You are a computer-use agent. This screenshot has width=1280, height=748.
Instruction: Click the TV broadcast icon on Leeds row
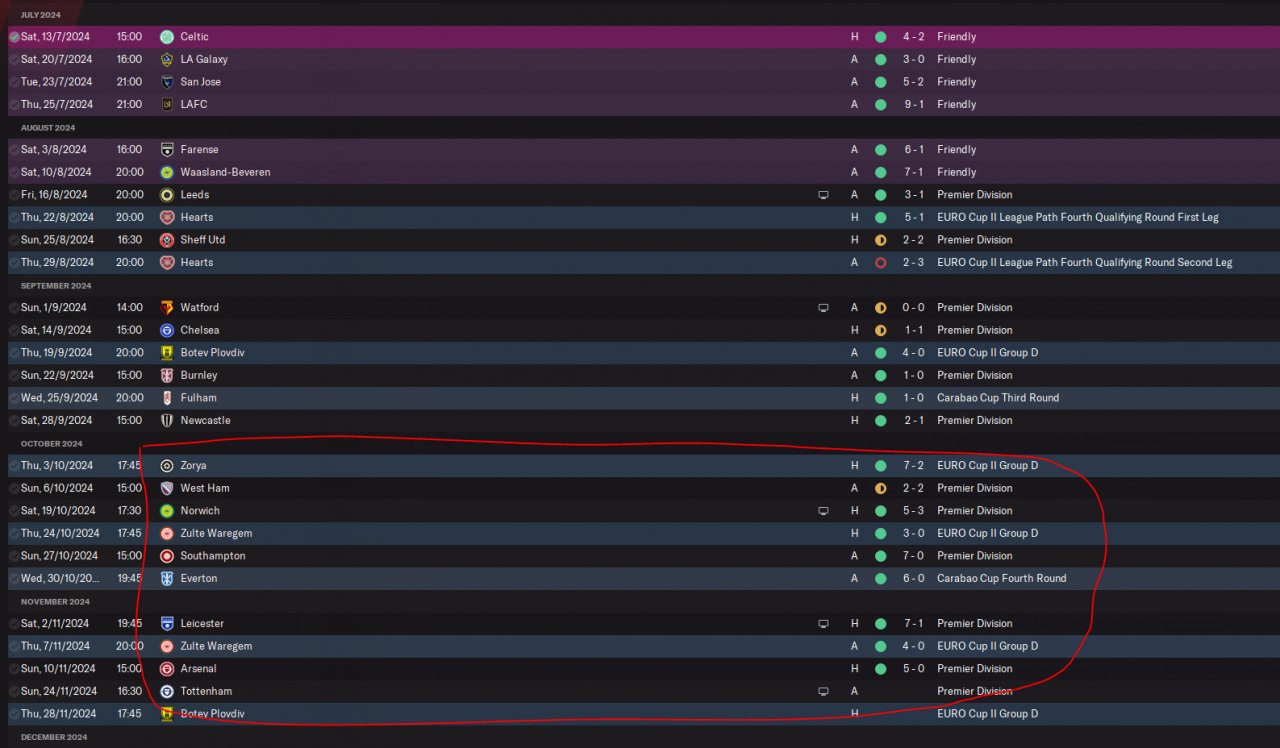pyautogui.click(x=823, y=195)
